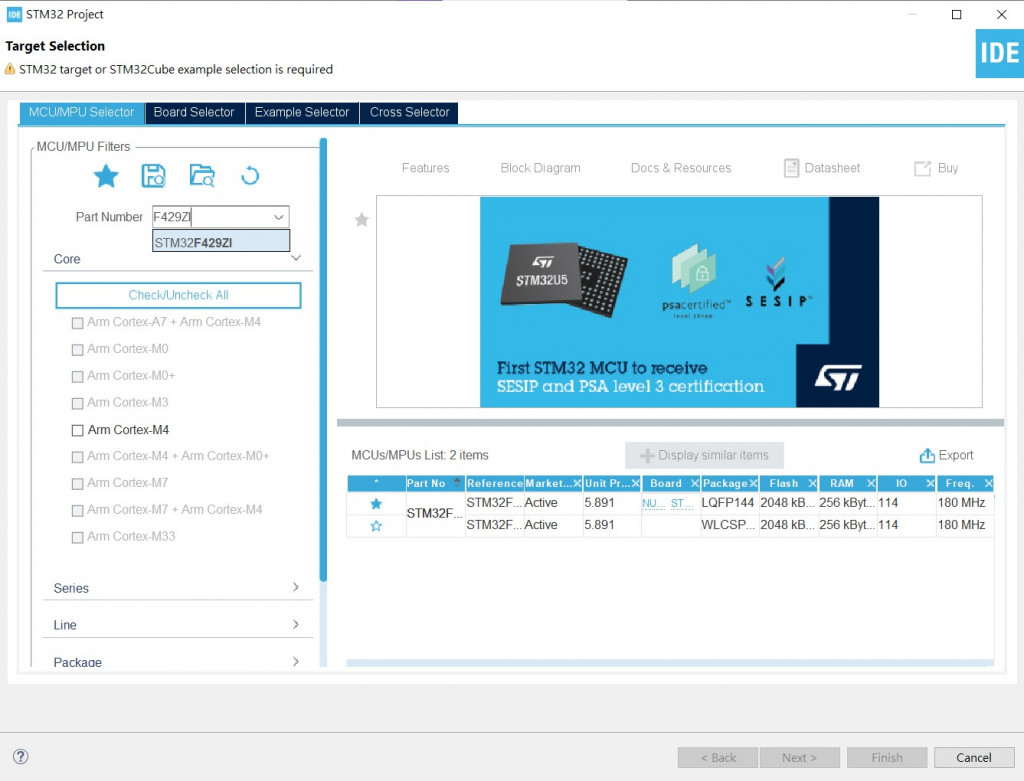Screen dimensions: 1024x781
Task: Open the NU... board link
Action: click(653, 503)
